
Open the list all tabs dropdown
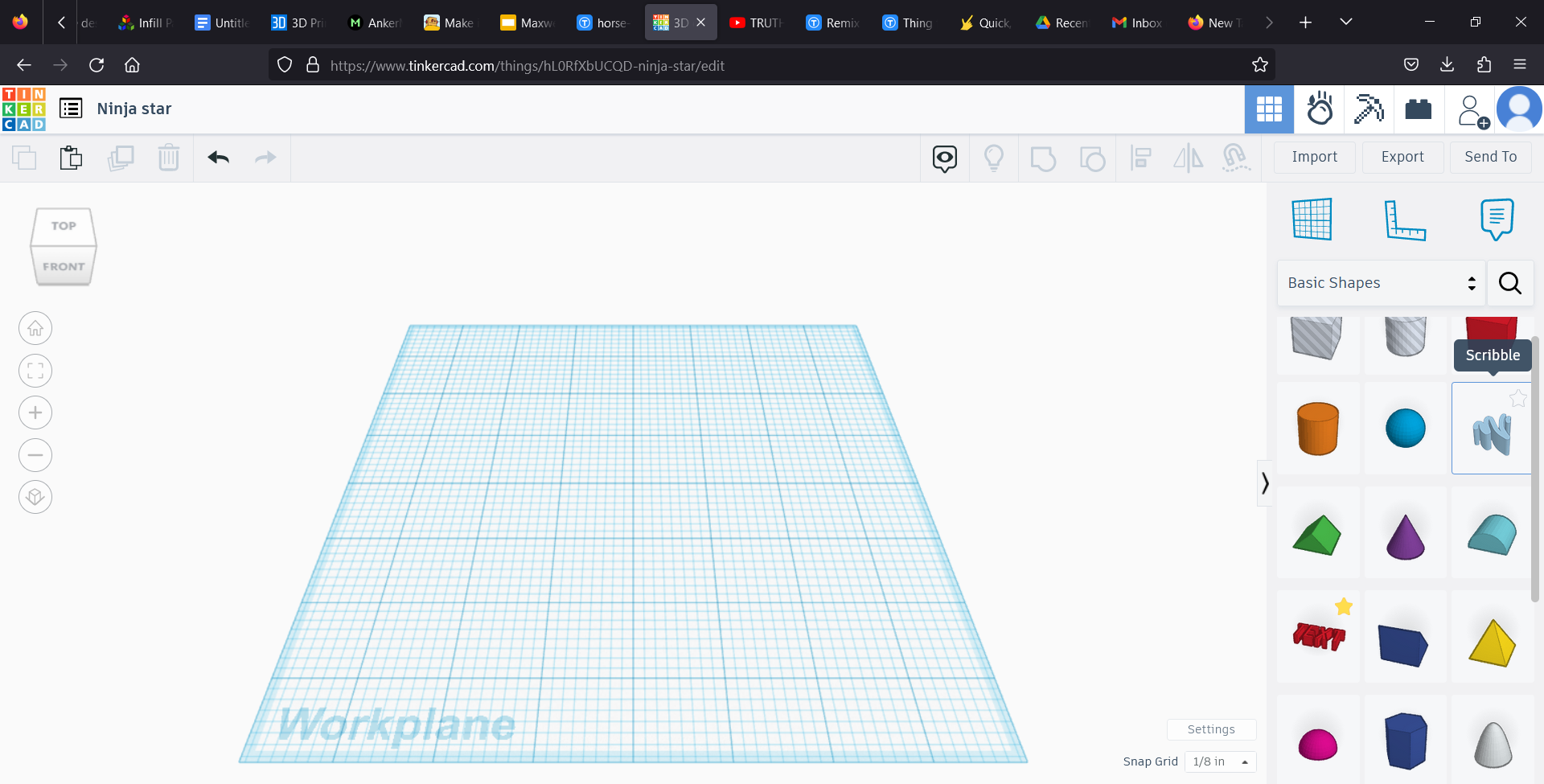tap(1346, 22)
